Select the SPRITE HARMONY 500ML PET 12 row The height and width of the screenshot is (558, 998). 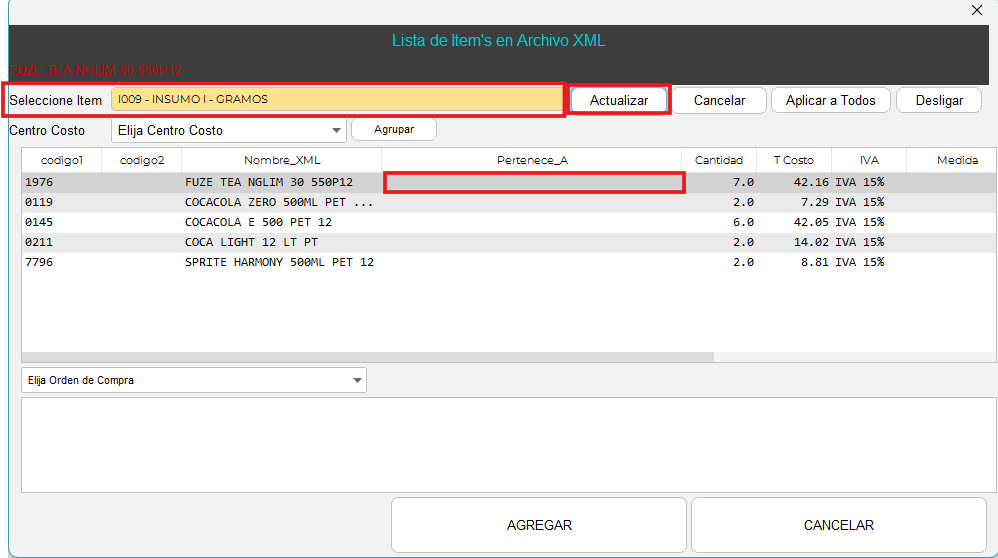tap(278, 262)
